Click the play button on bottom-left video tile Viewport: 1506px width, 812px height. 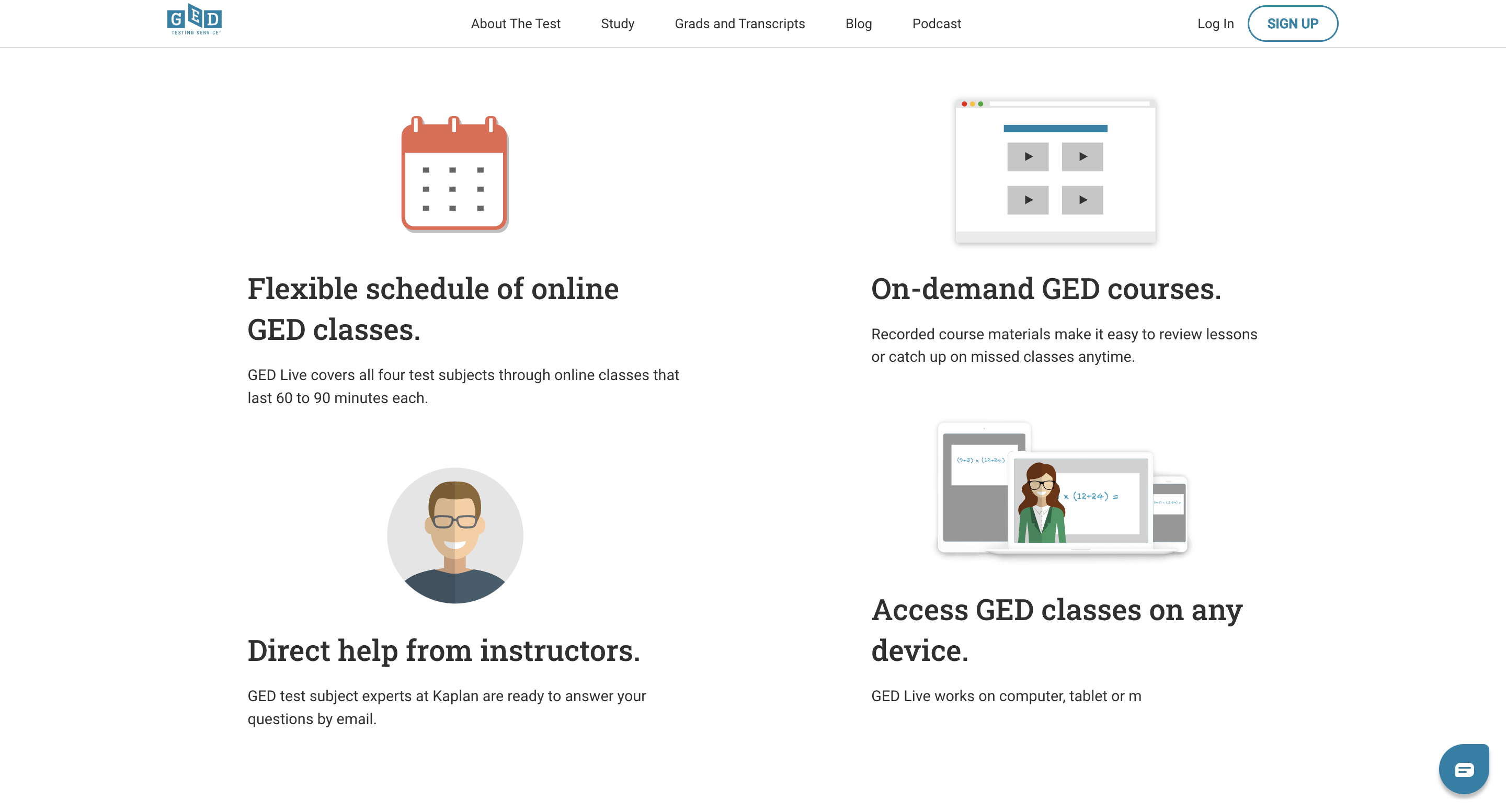1028,199
